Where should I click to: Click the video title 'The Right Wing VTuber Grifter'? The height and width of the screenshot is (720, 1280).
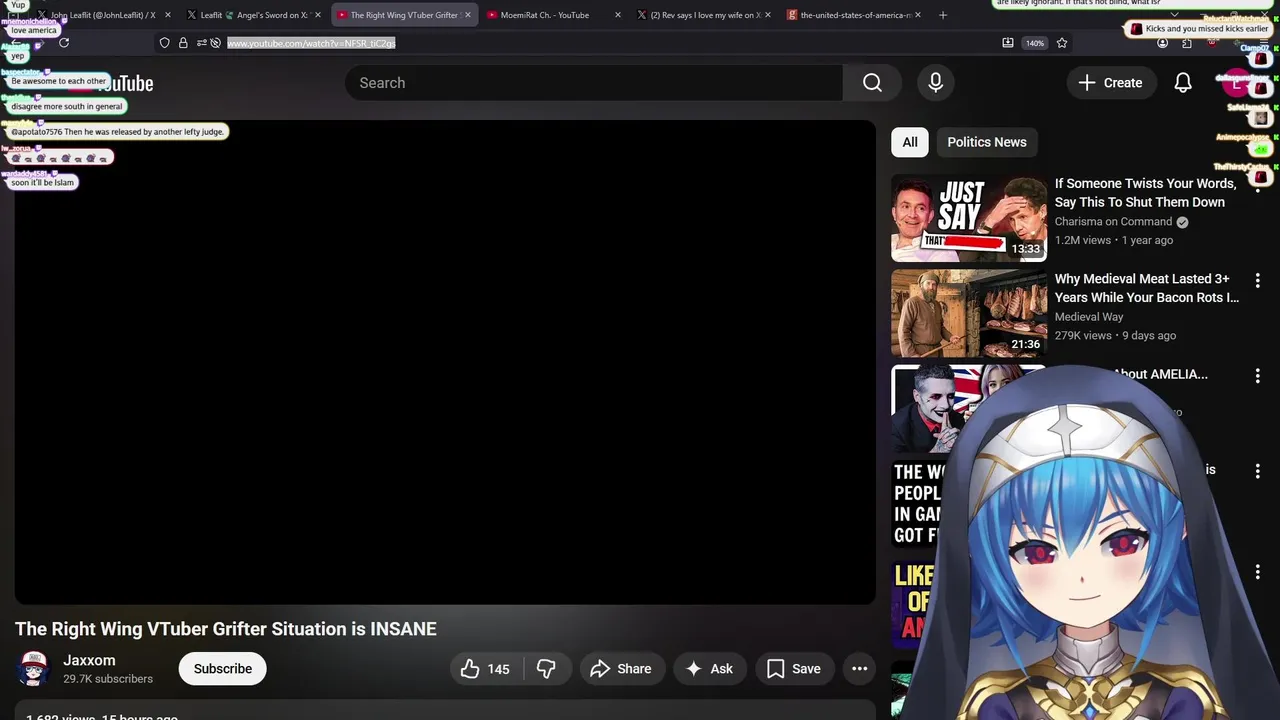226,629
